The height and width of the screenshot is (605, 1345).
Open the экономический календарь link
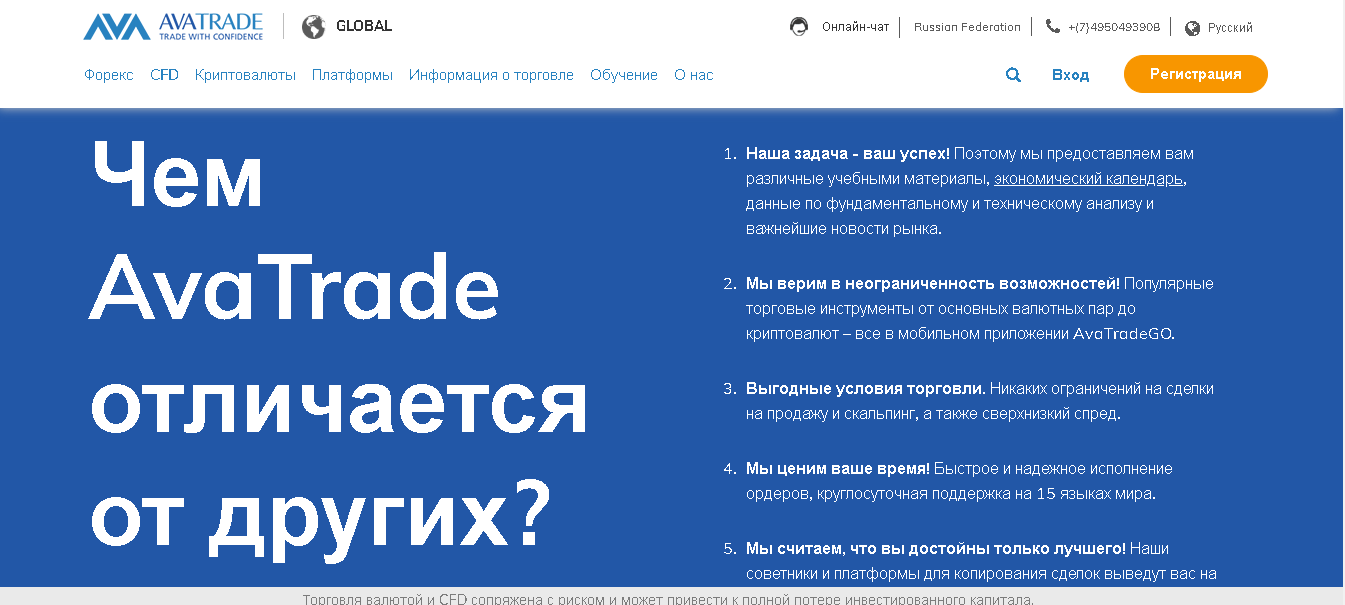pyautogui.click(x=1089, y=179)
